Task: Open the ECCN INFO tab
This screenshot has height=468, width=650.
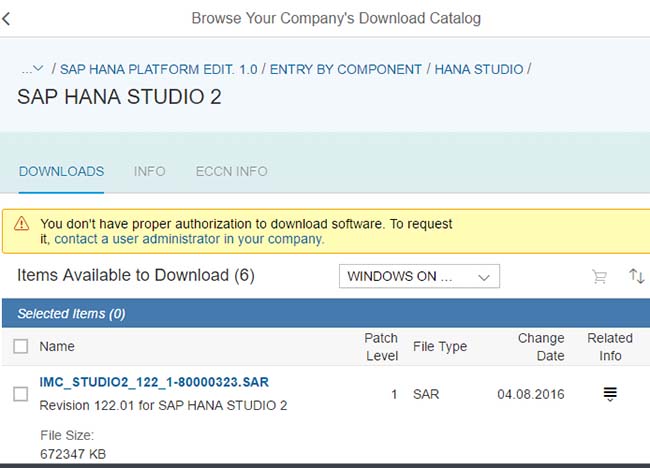Action: pyautogui.click(x=232, y=171)
